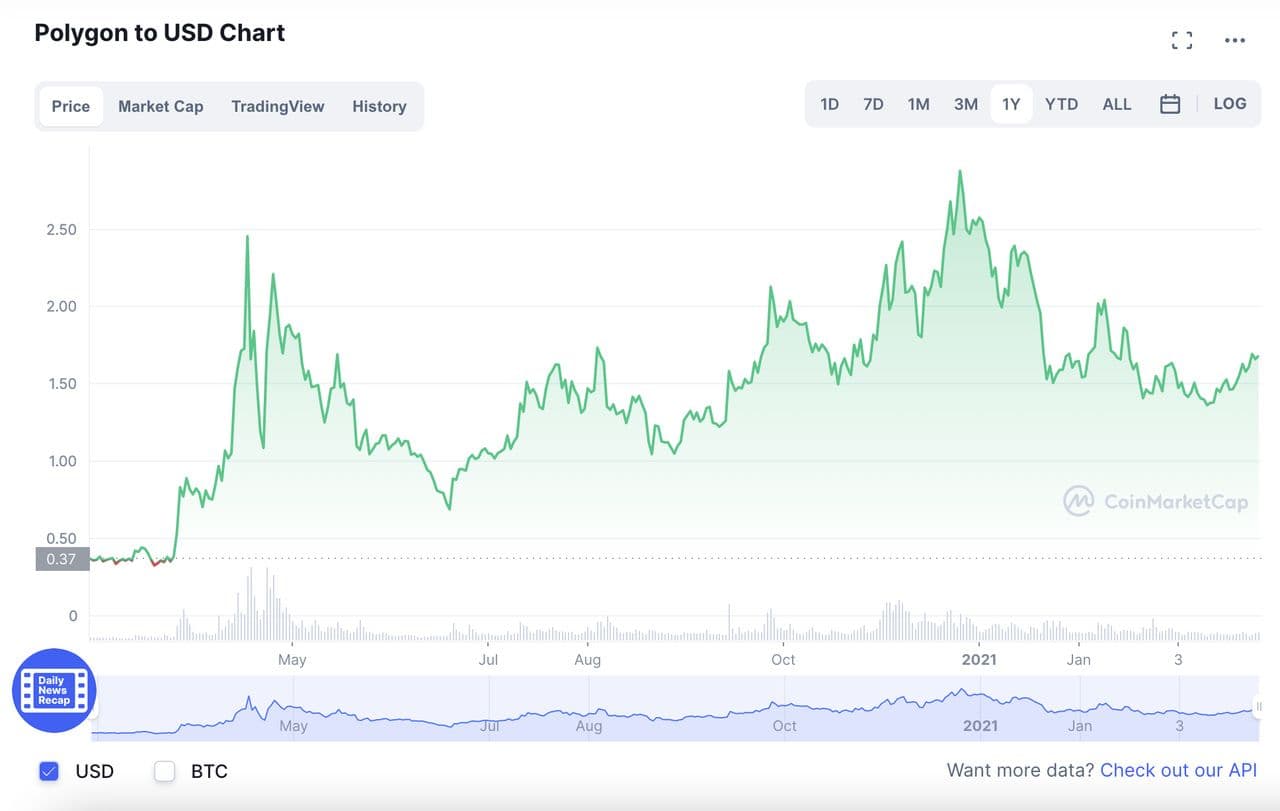Enter fullscreen chart view
This screenshot has width=1280, height=811.
pyautogui.click(x=1182, y=40)
